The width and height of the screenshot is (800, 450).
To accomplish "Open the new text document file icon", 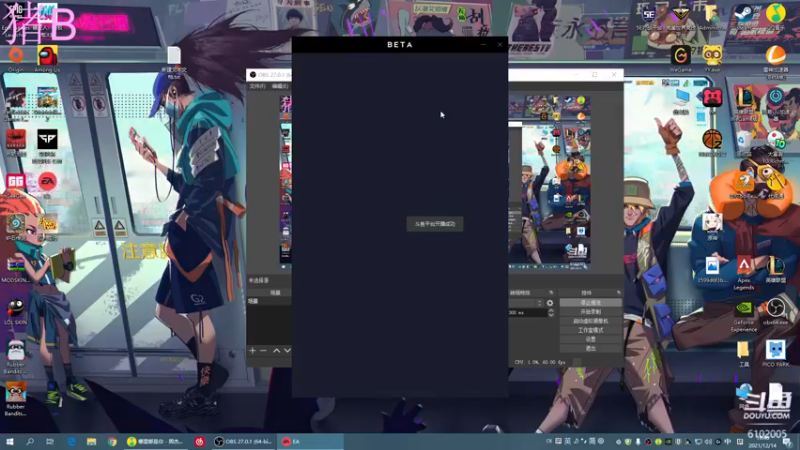I will click(x=174, y=55).
